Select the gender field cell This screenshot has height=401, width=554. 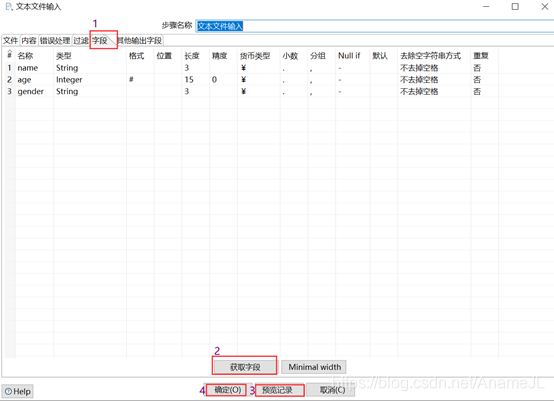point(30,92)
